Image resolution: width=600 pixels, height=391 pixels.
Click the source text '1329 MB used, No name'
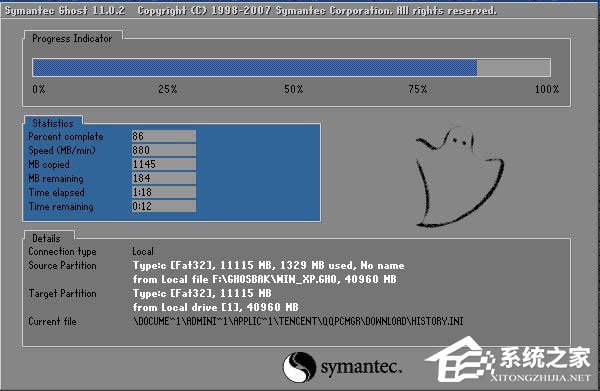tap(342, 266)
